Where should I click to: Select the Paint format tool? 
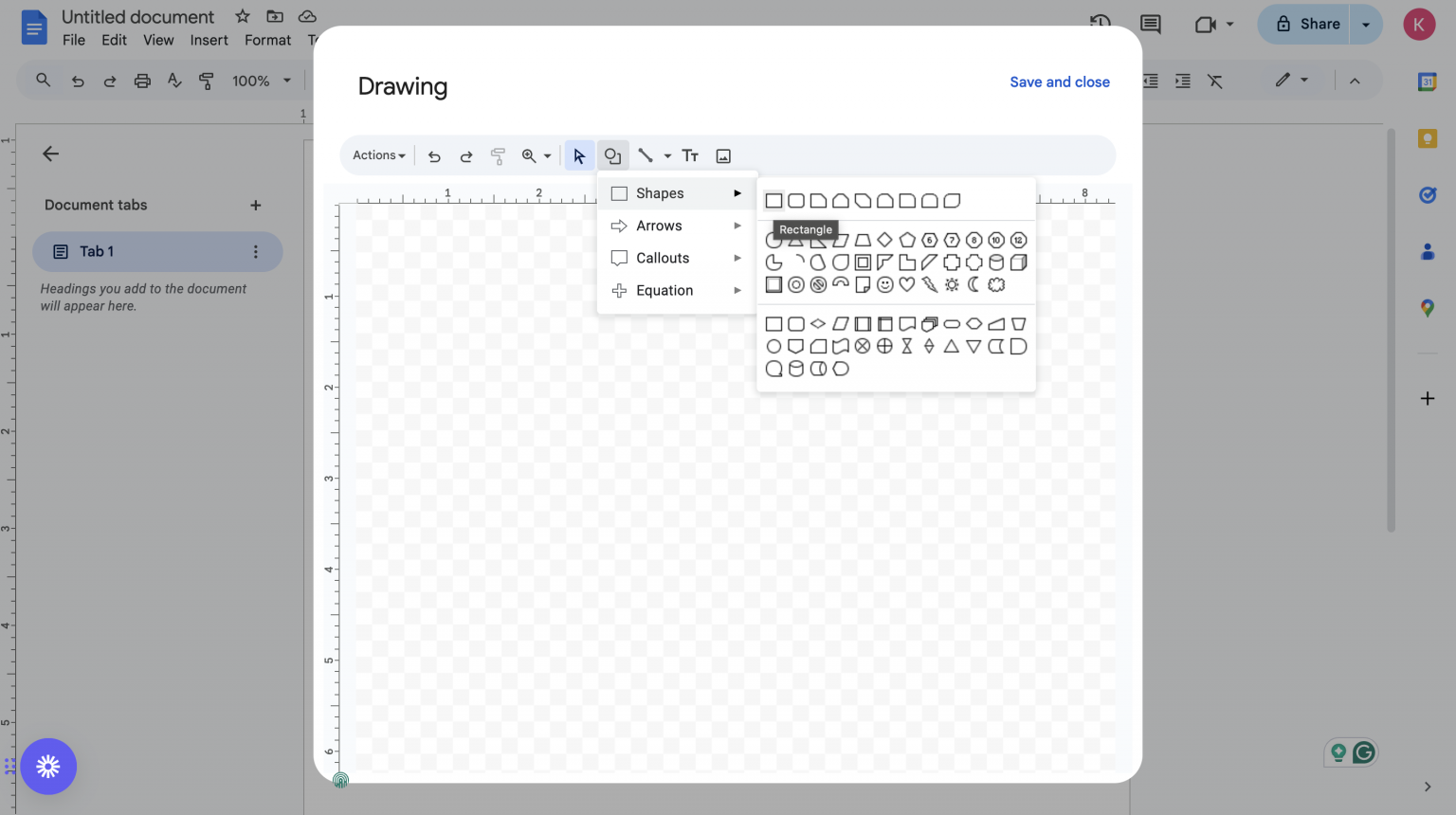(x=498, y=154)
